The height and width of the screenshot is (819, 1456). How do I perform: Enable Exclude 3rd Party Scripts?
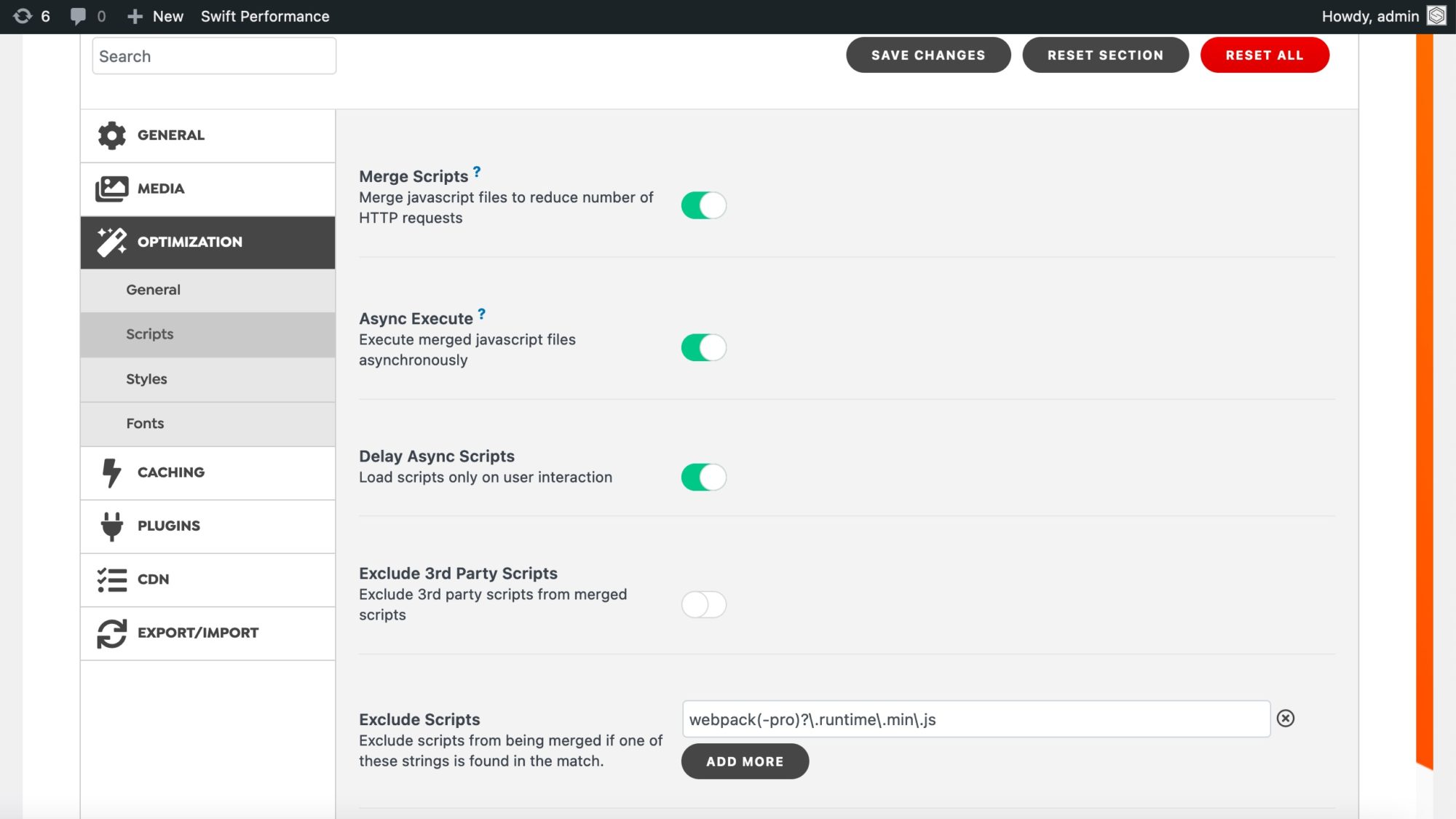click(x=704, y=604)
